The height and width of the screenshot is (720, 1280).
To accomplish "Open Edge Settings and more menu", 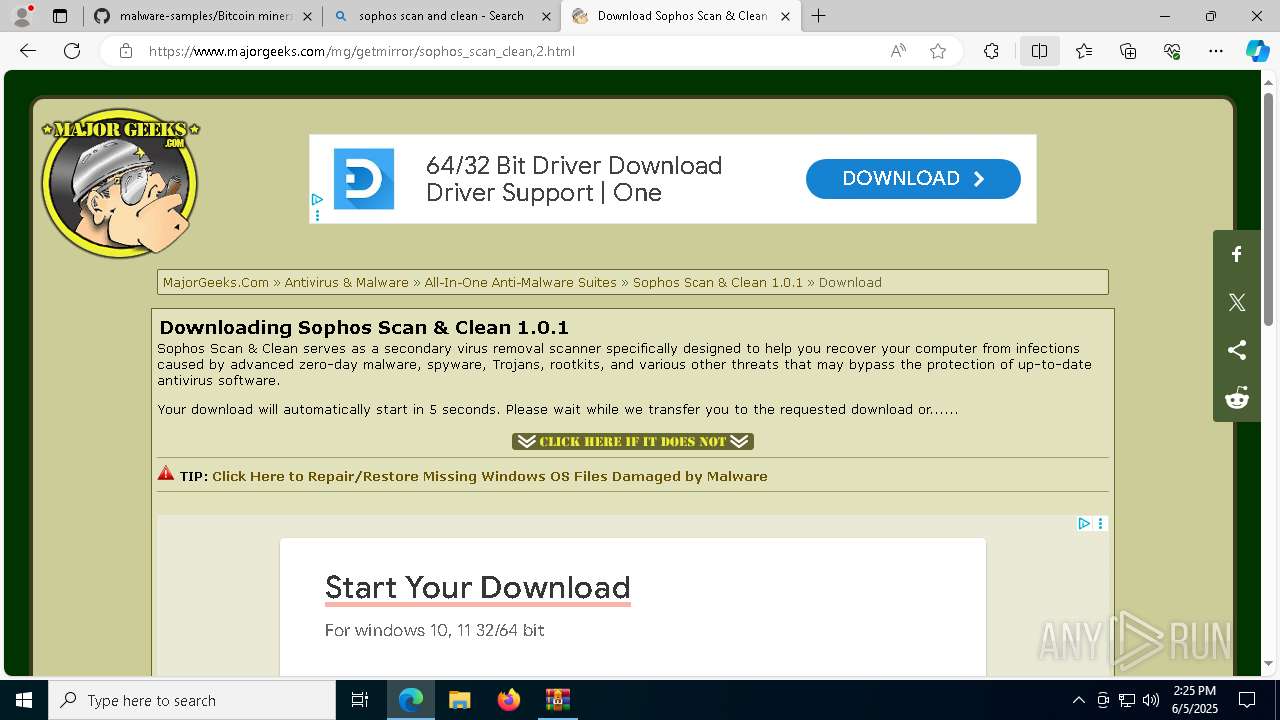I will point(1216,51).
